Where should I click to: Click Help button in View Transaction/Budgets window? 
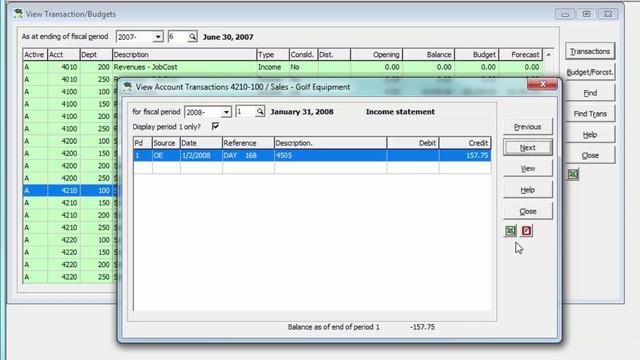pyautogui.click(x=590, y=135)
